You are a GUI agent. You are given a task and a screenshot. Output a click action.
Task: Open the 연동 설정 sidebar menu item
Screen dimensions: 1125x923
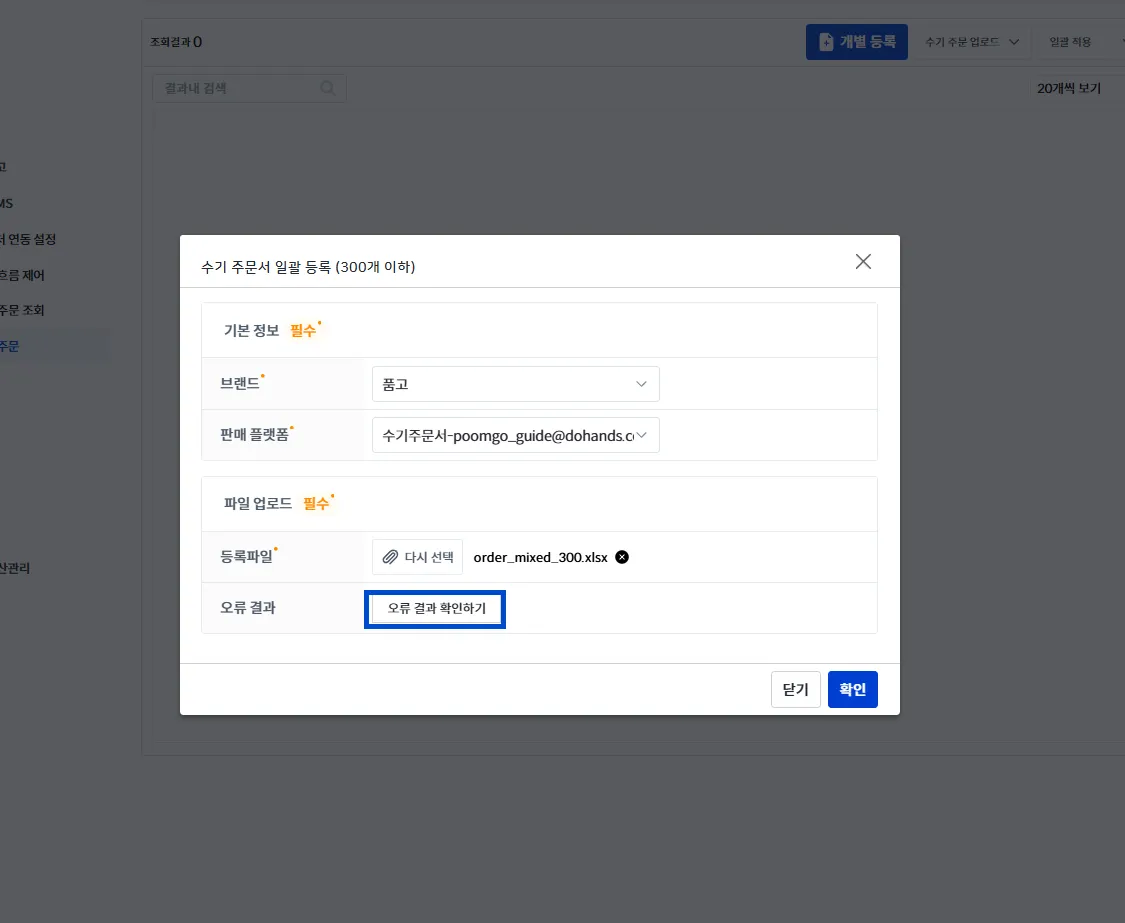(29, 239)
